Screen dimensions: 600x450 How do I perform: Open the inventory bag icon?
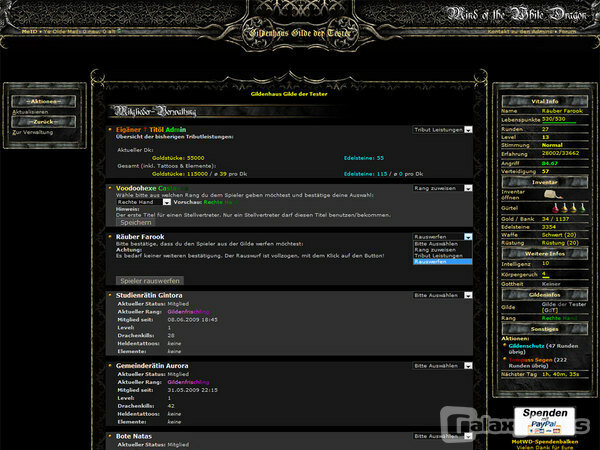click(x=553, y=194)
